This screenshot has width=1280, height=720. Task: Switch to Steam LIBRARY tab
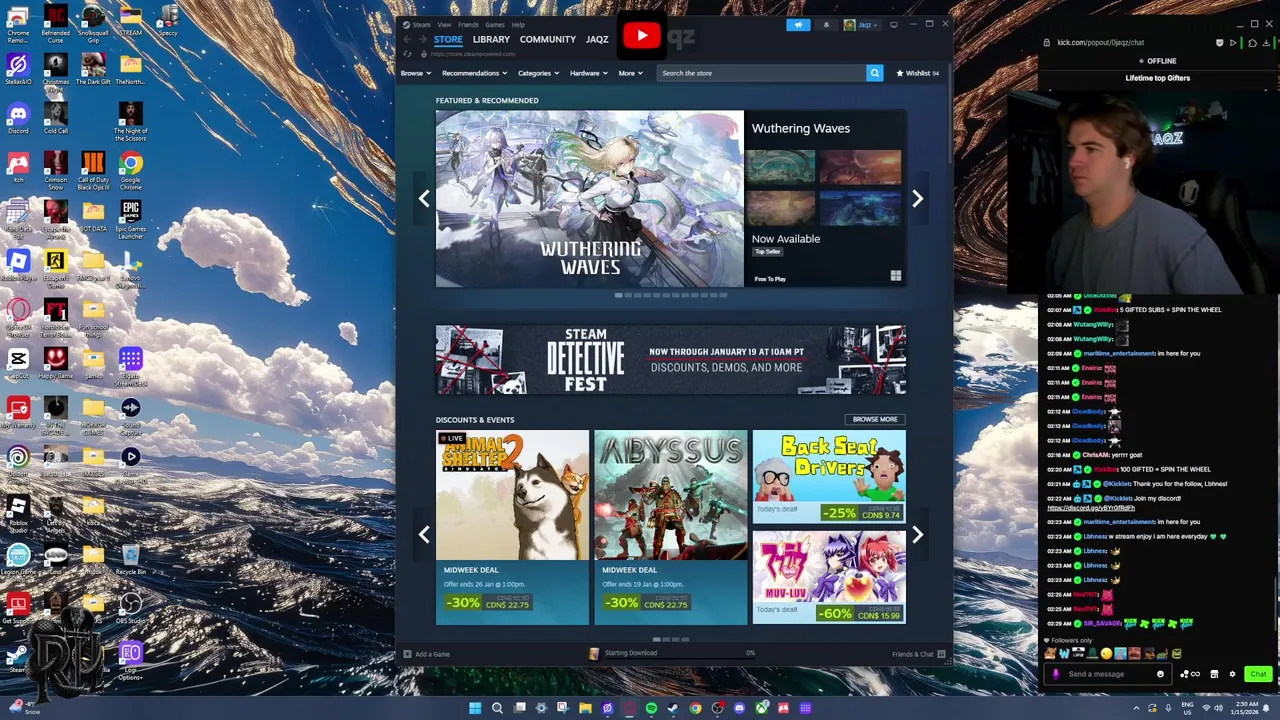point(491,39)
